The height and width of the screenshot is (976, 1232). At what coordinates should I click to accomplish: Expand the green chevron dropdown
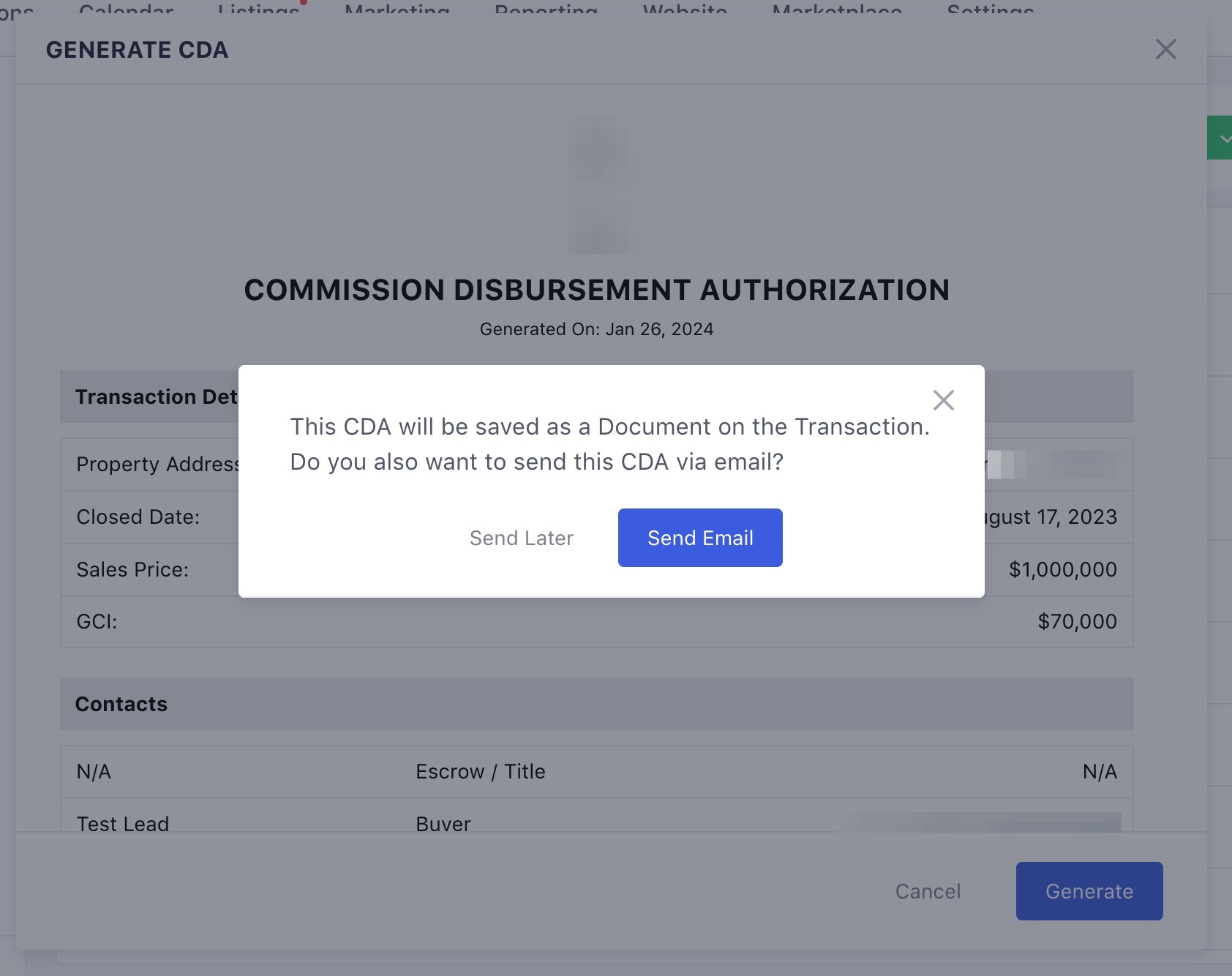coord(1220,138)
